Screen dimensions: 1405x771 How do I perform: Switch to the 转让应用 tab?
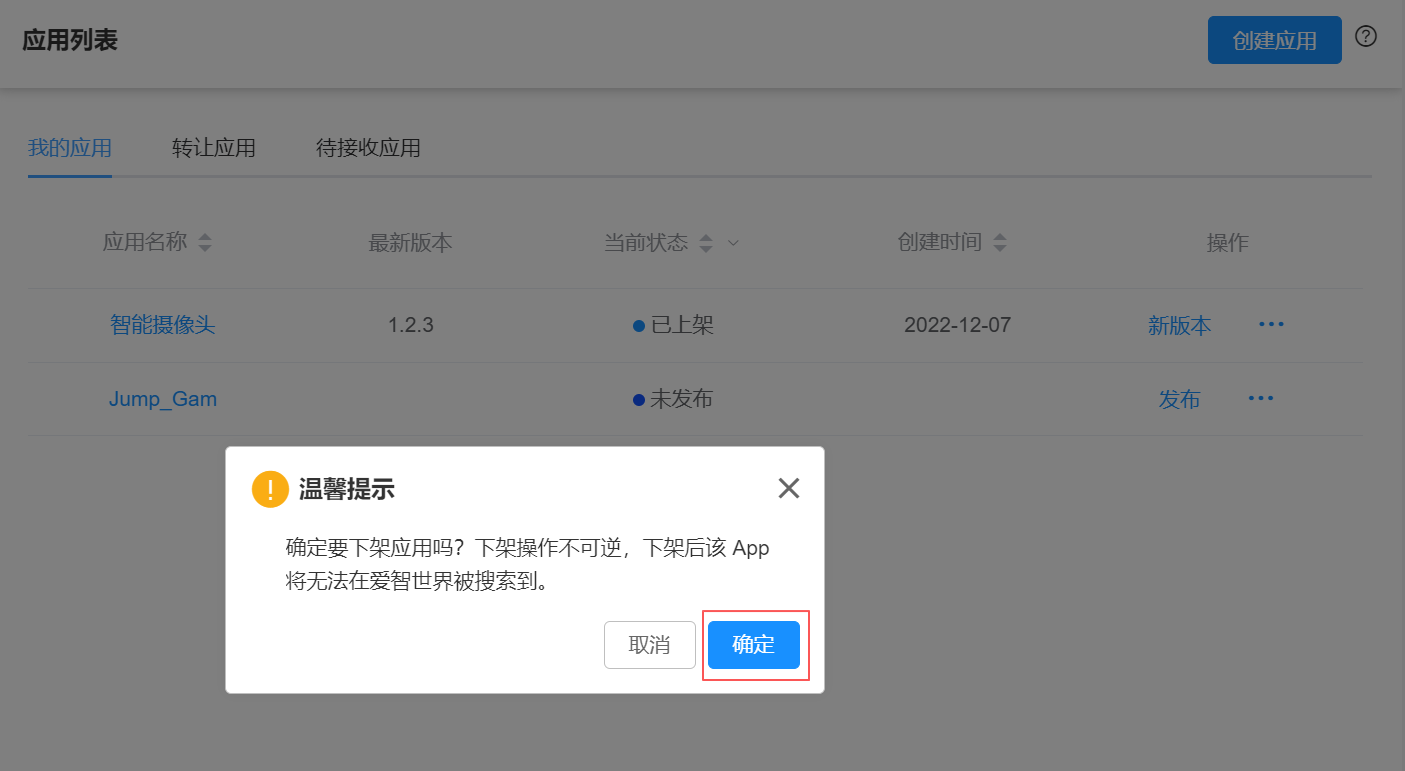coord(213,147)
